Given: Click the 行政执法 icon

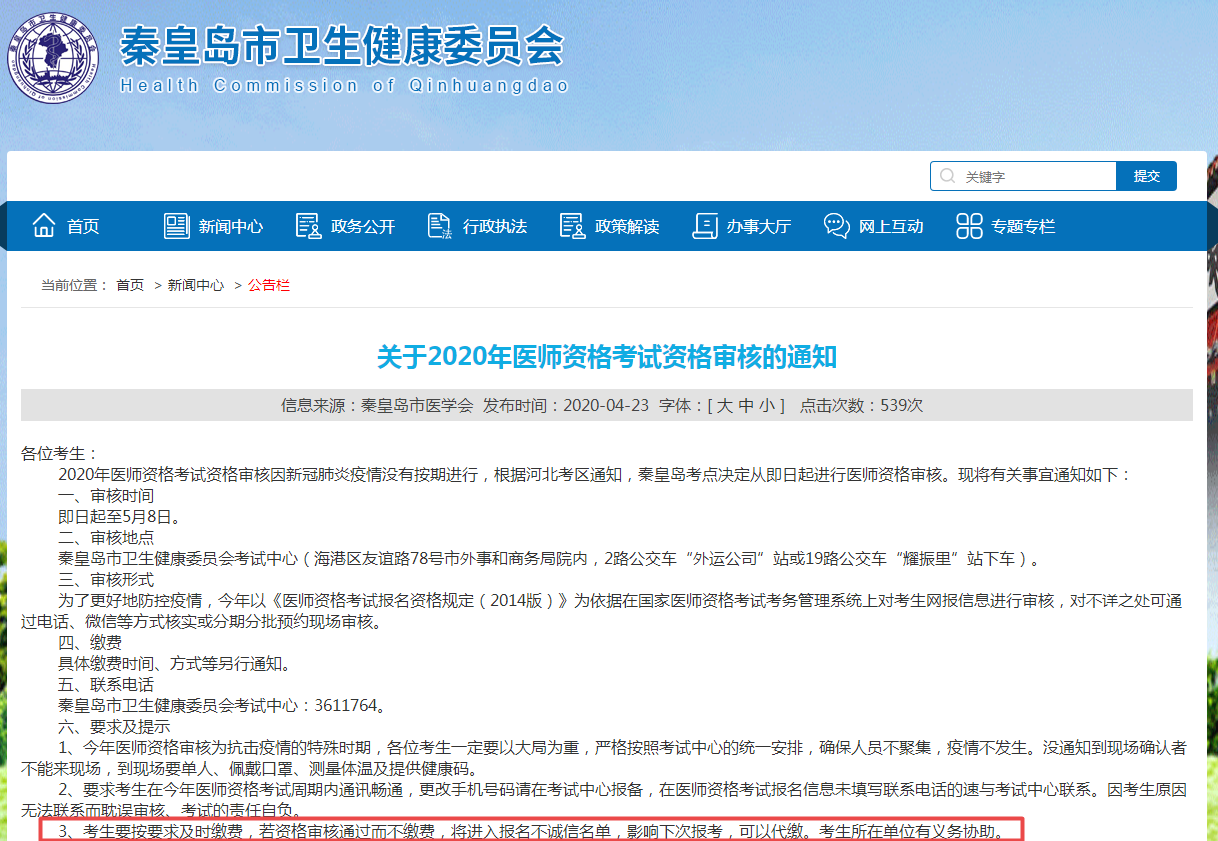Looking at the screenshot, I should [x=440, y=226].
